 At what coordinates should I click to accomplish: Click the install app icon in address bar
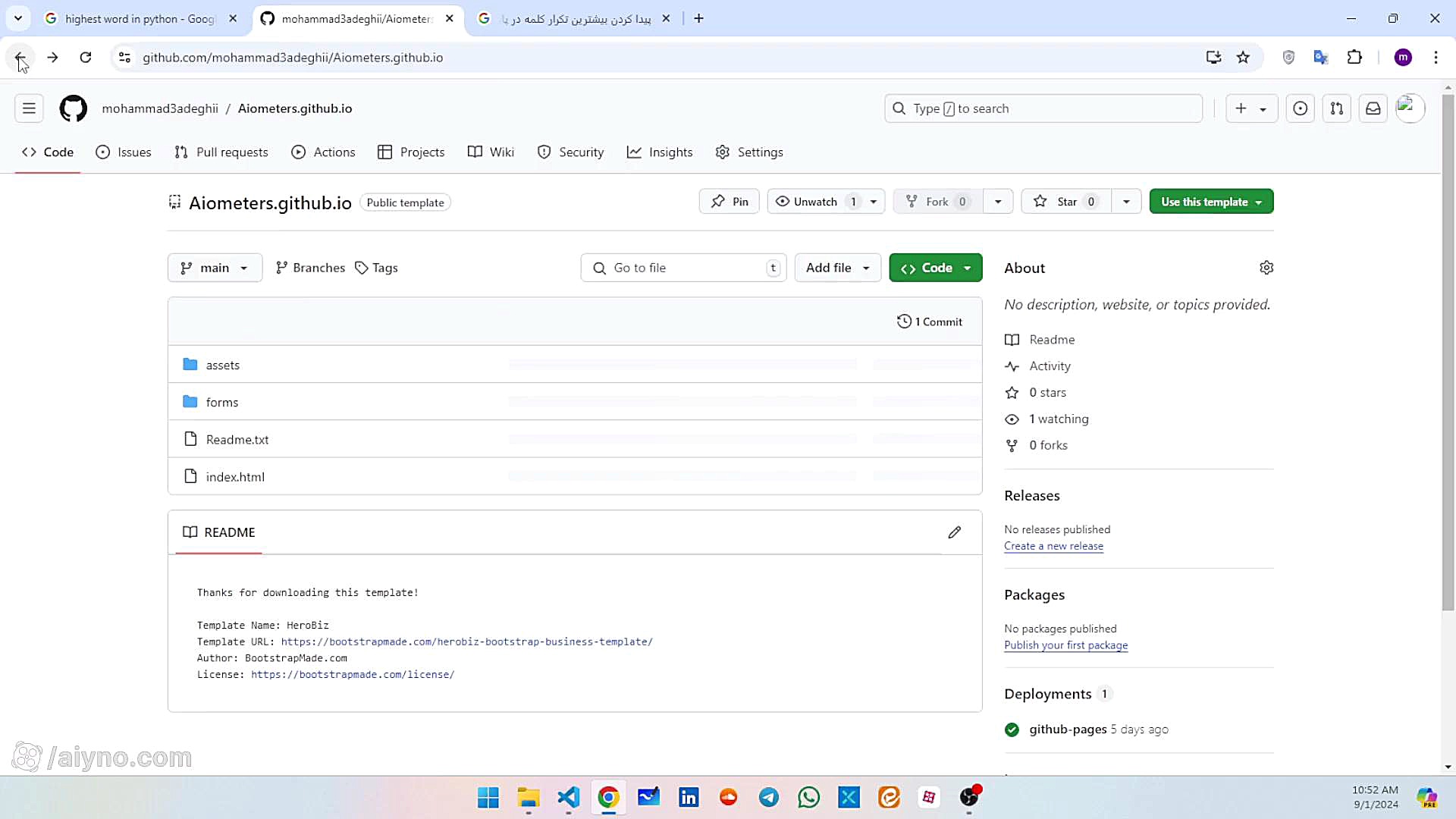[x=1213, y=58]
